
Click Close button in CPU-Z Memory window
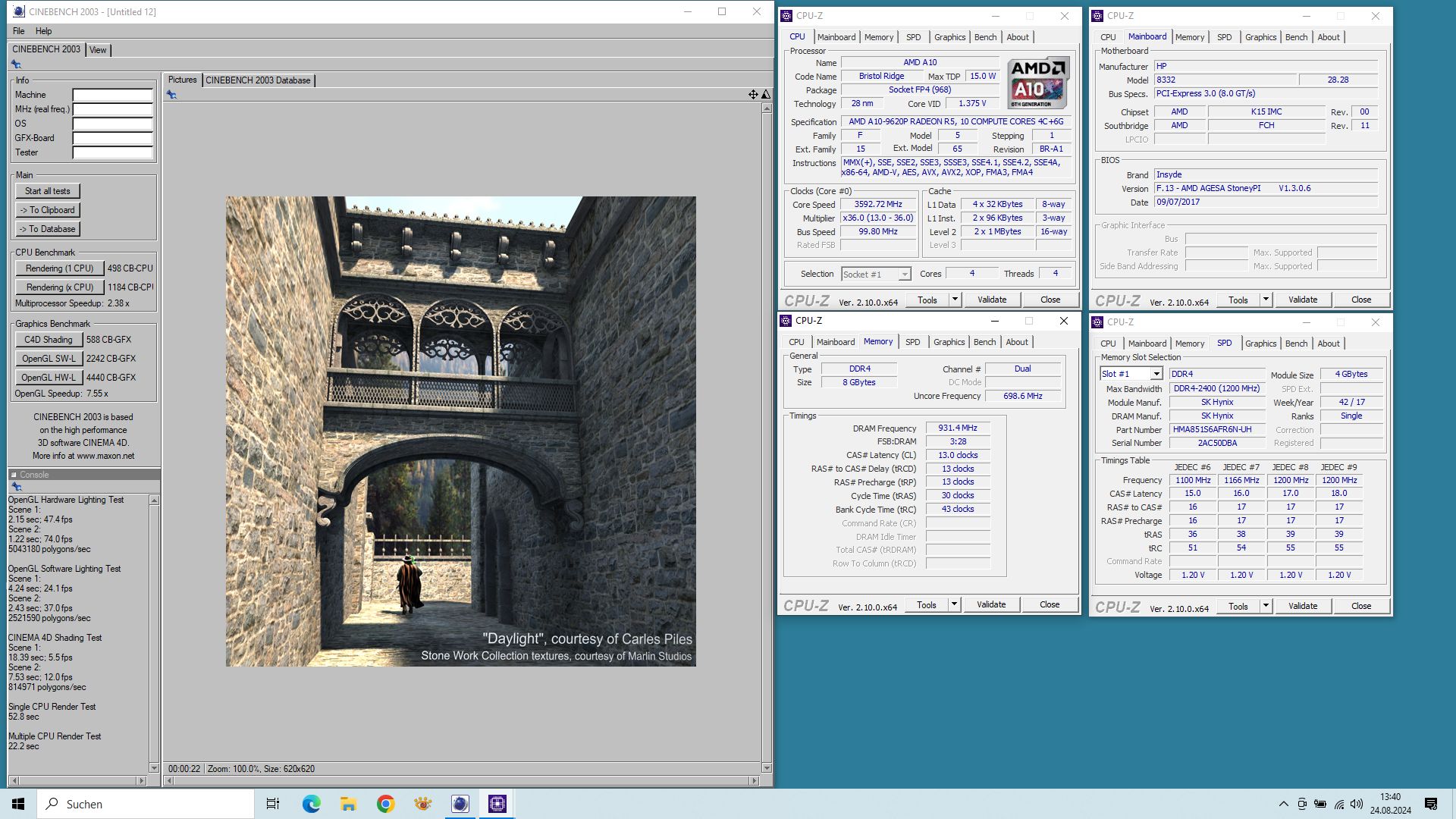click(1050, 604)
